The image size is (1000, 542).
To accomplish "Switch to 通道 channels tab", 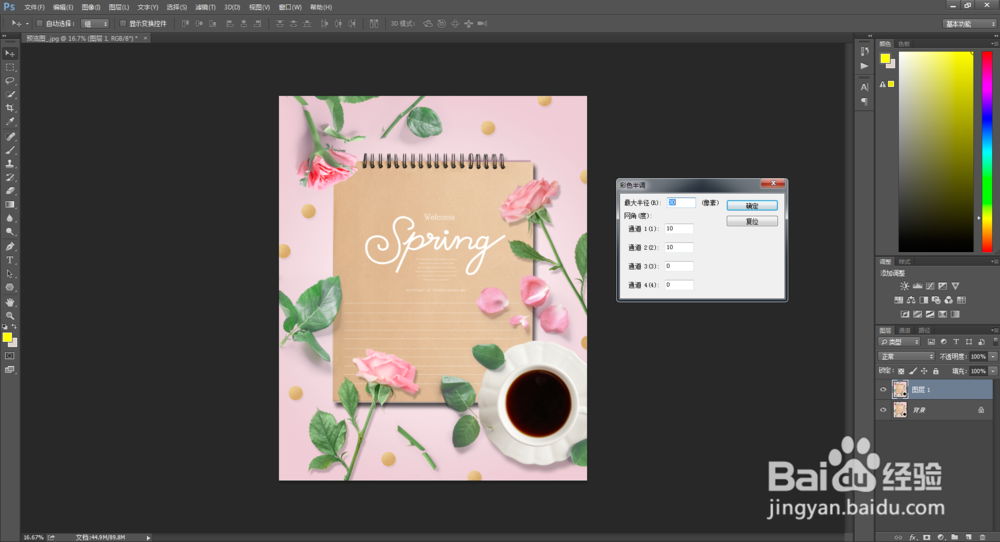I will [905, 330].
